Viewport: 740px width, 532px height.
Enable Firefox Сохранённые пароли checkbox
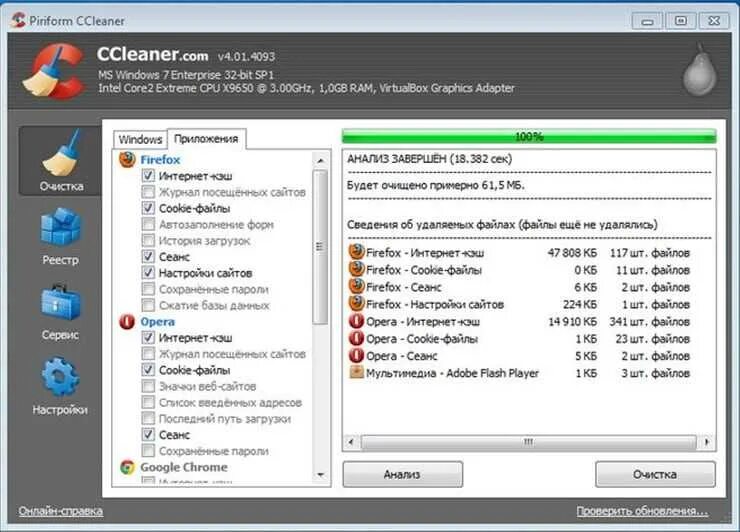pos(148,289)
